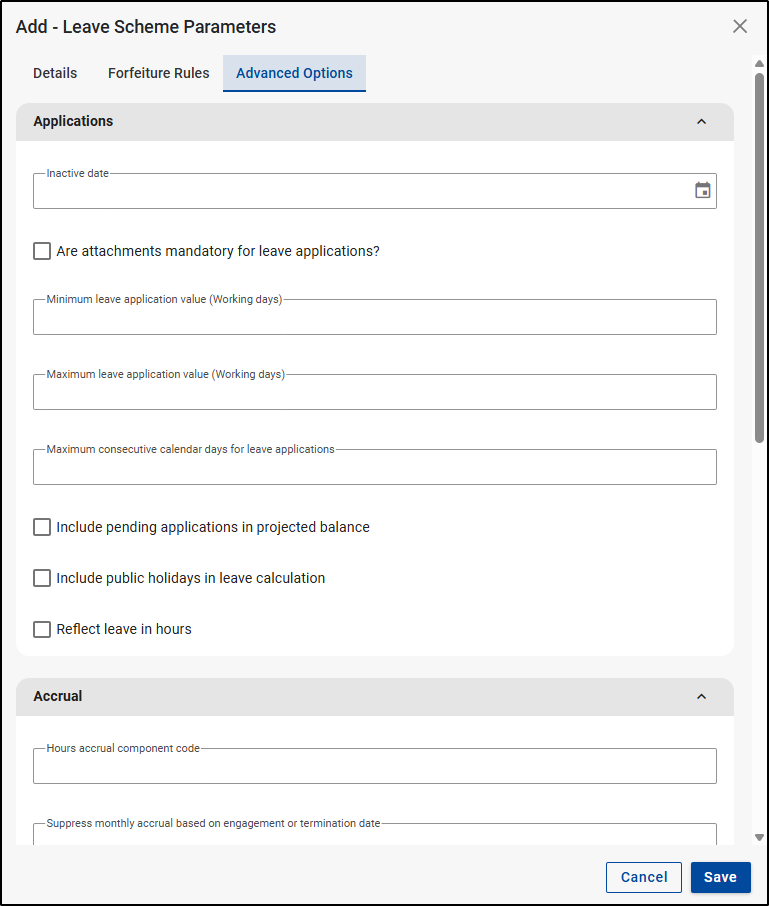Open the Inactive date calendar picker
This screenshot has height=906, width=769.
click(x=702, y=190)
